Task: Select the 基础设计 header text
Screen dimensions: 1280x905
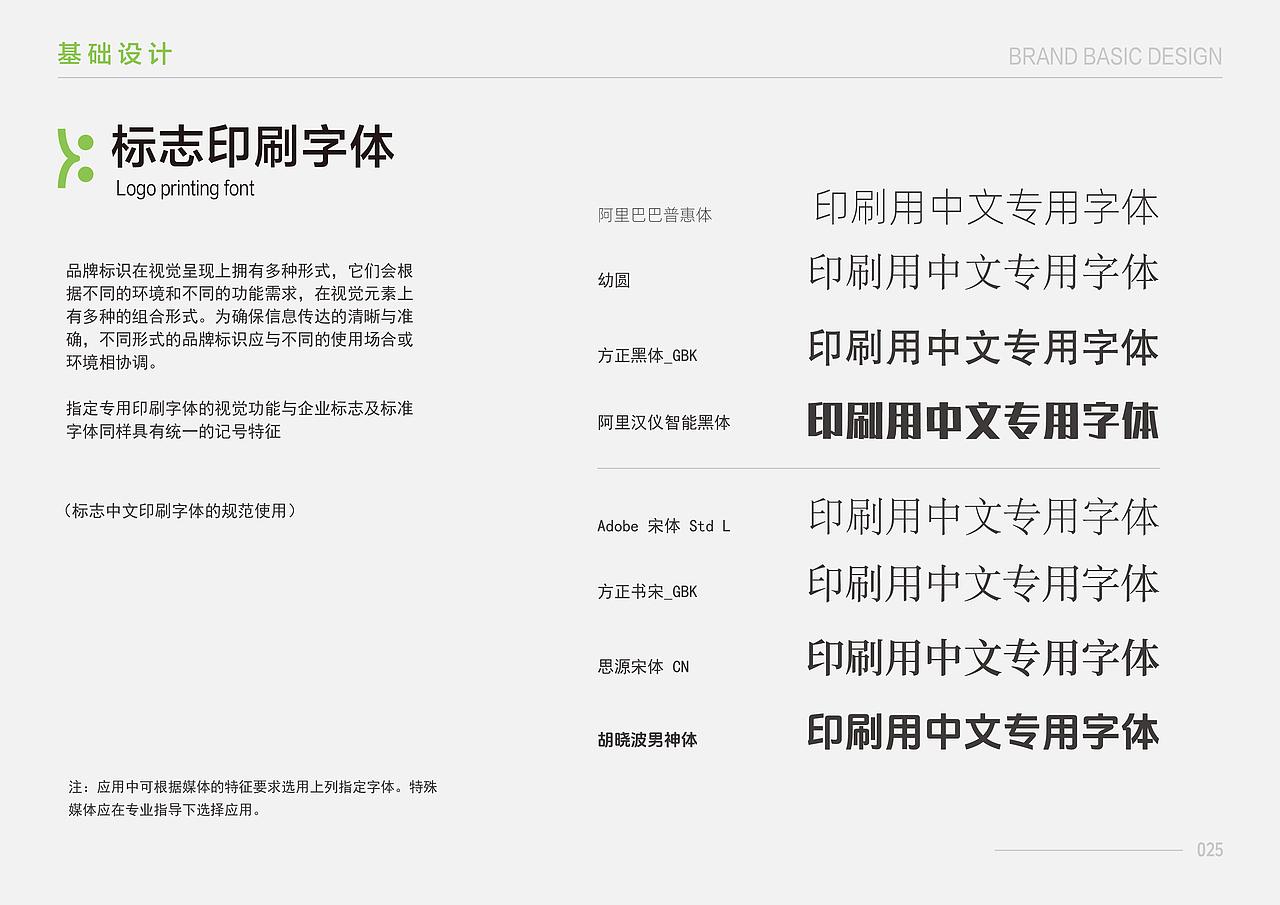Action: click(115, 54)
